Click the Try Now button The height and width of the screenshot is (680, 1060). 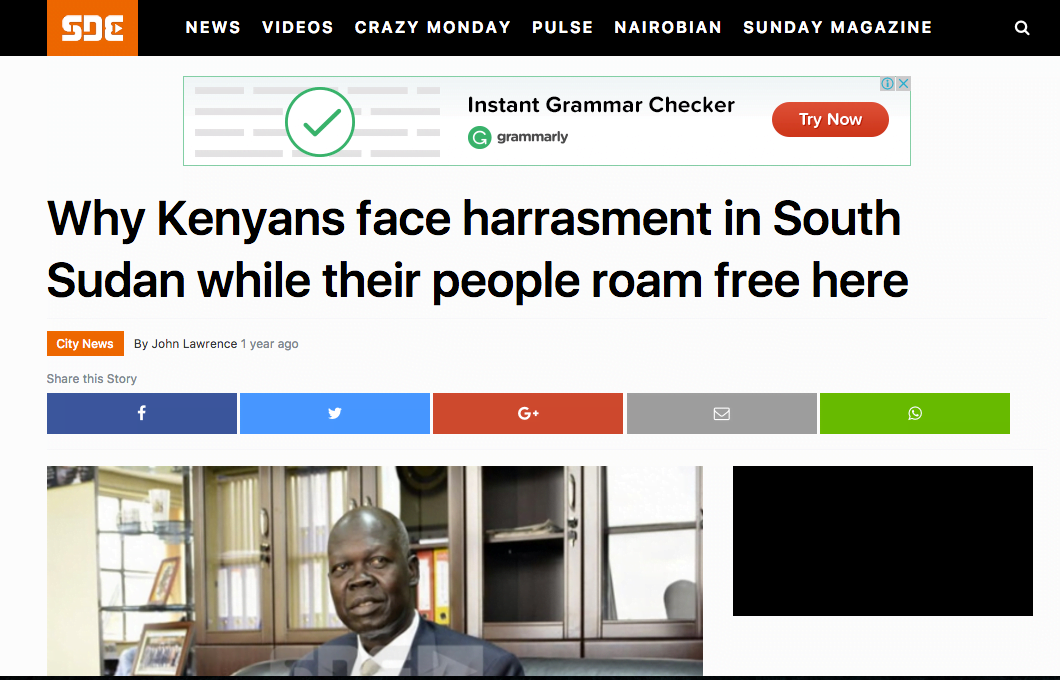coord(830,120)
